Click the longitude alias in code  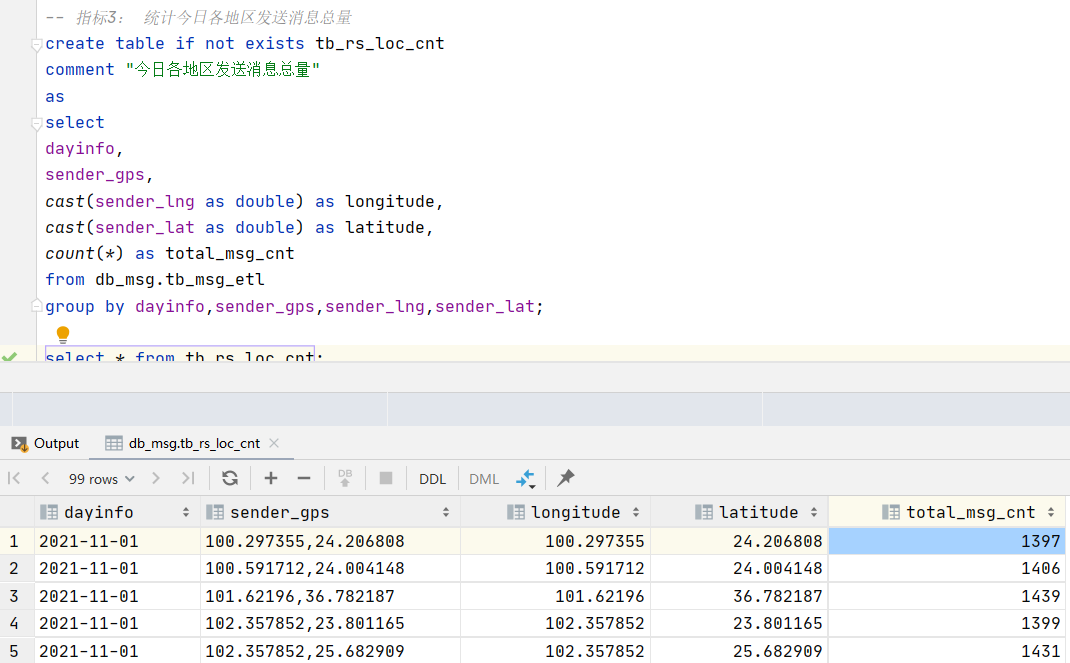tap(390, 202)
